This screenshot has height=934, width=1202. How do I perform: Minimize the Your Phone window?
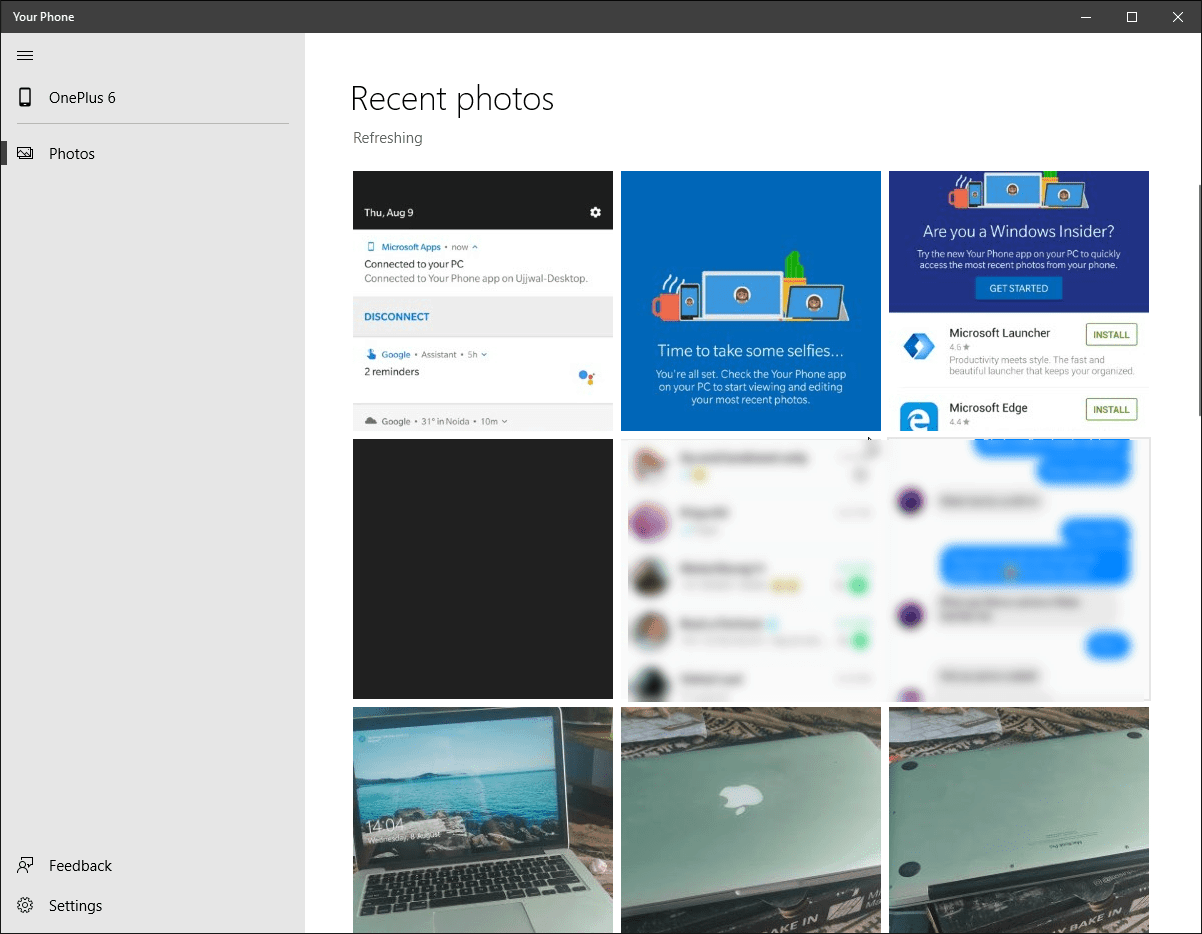1086,17
